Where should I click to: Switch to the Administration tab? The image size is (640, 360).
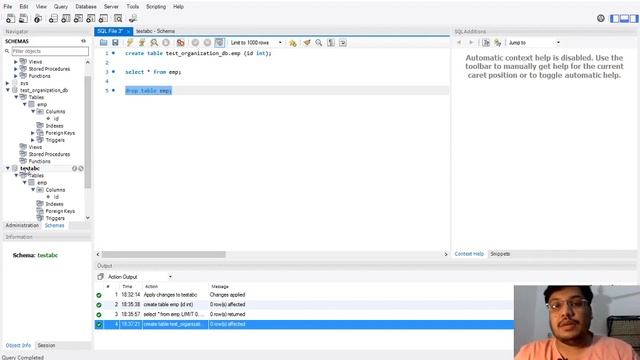(x=22, y=225)
